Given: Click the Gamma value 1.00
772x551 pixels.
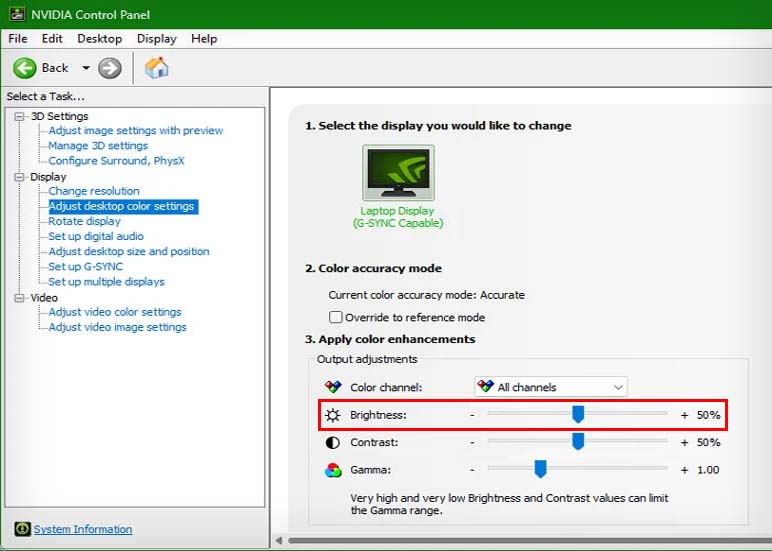Looking at the screenshot, I should (x=708, y=470).
